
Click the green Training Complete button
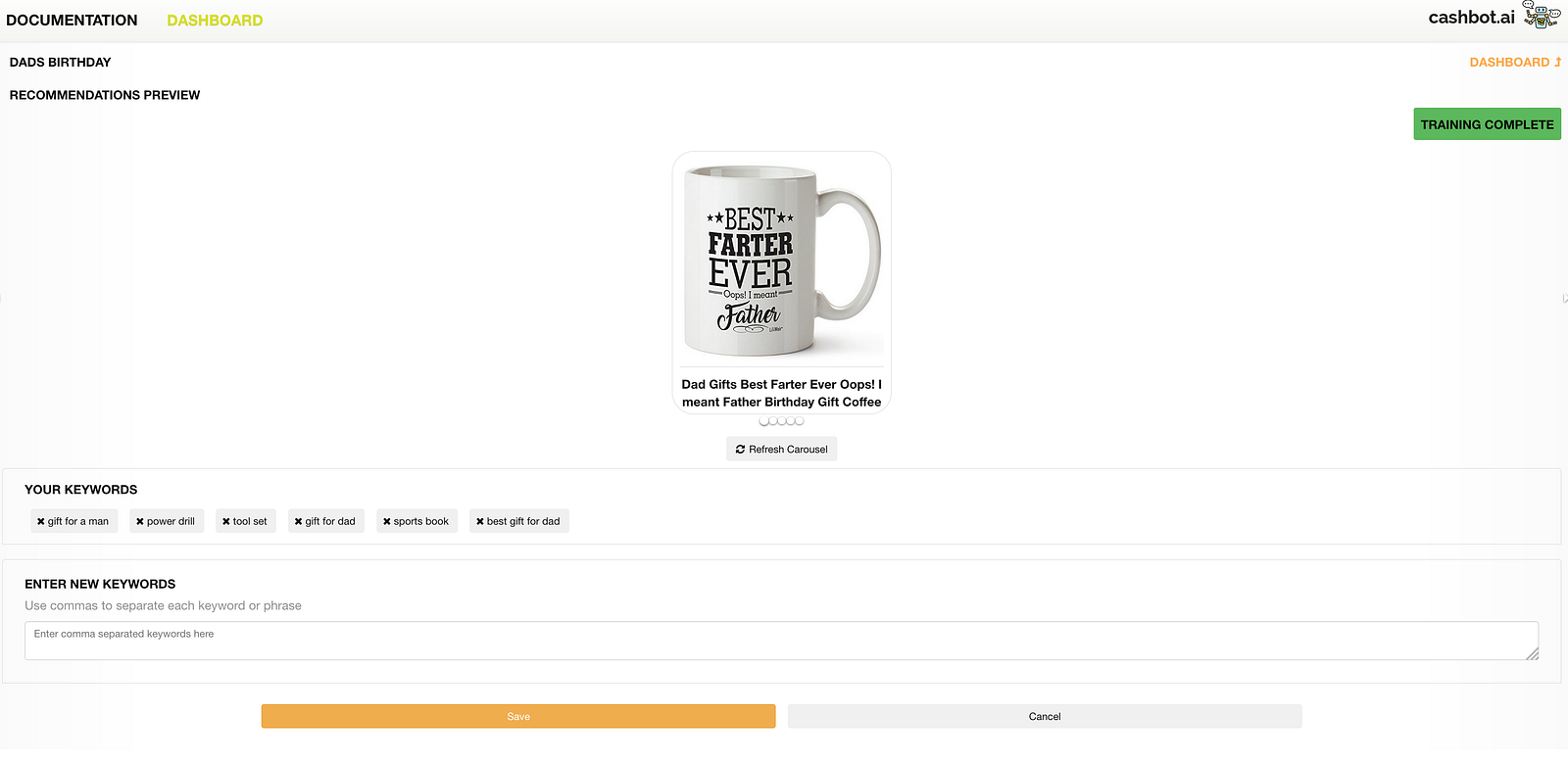coord(1487,124)
